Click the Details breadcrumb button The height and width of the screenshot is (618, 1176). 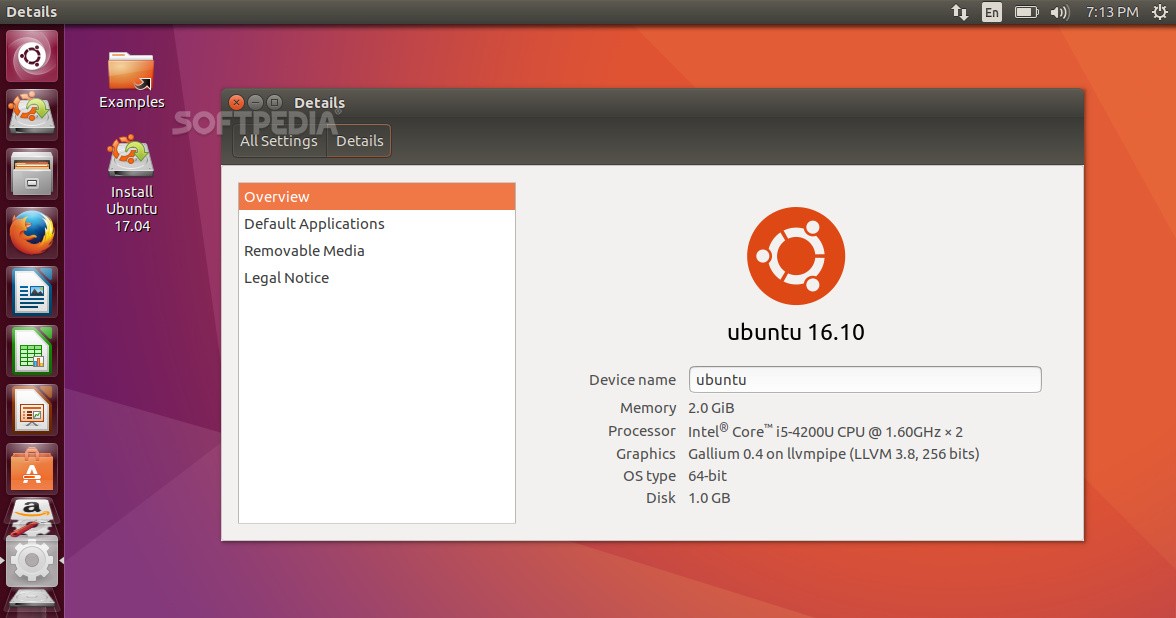click(359, 141)
